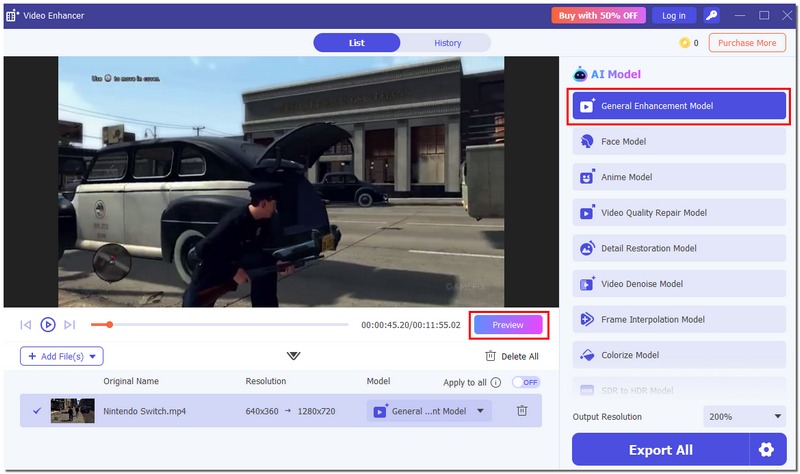800x474 pixels.
Task: Toggle the checkmark for Nintendo Switch.mp4
Action: (37, 411)
